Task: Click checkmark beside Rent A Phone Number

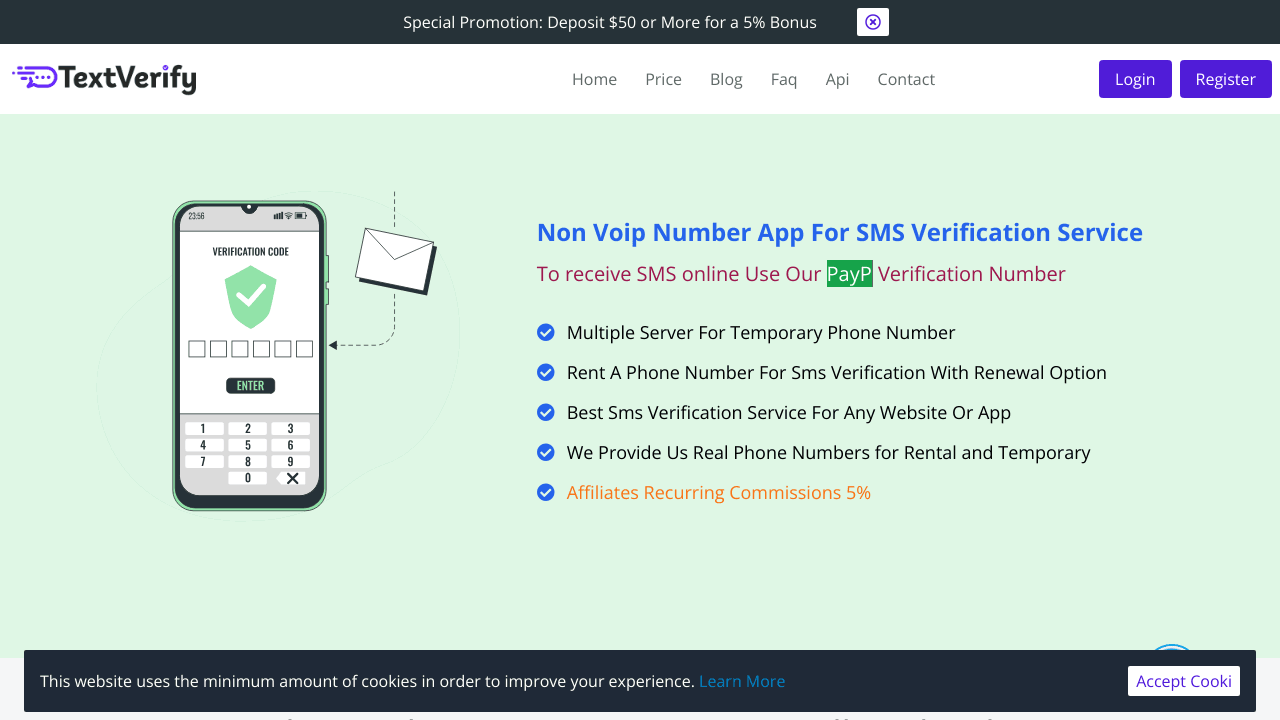Action: click(546, 372)
